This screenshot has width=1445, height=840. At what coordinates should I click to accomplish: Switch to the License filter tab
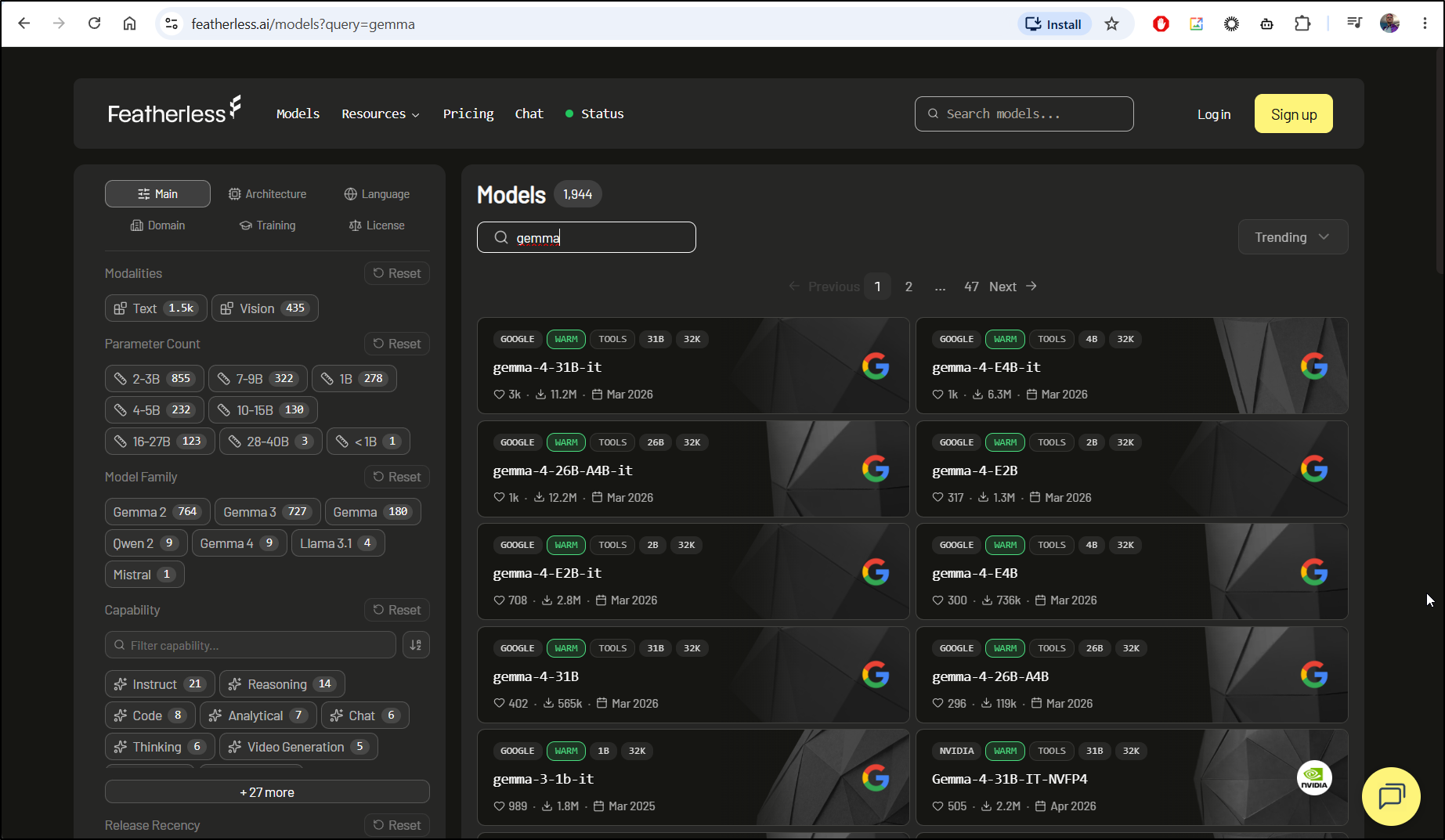[377, 225]
